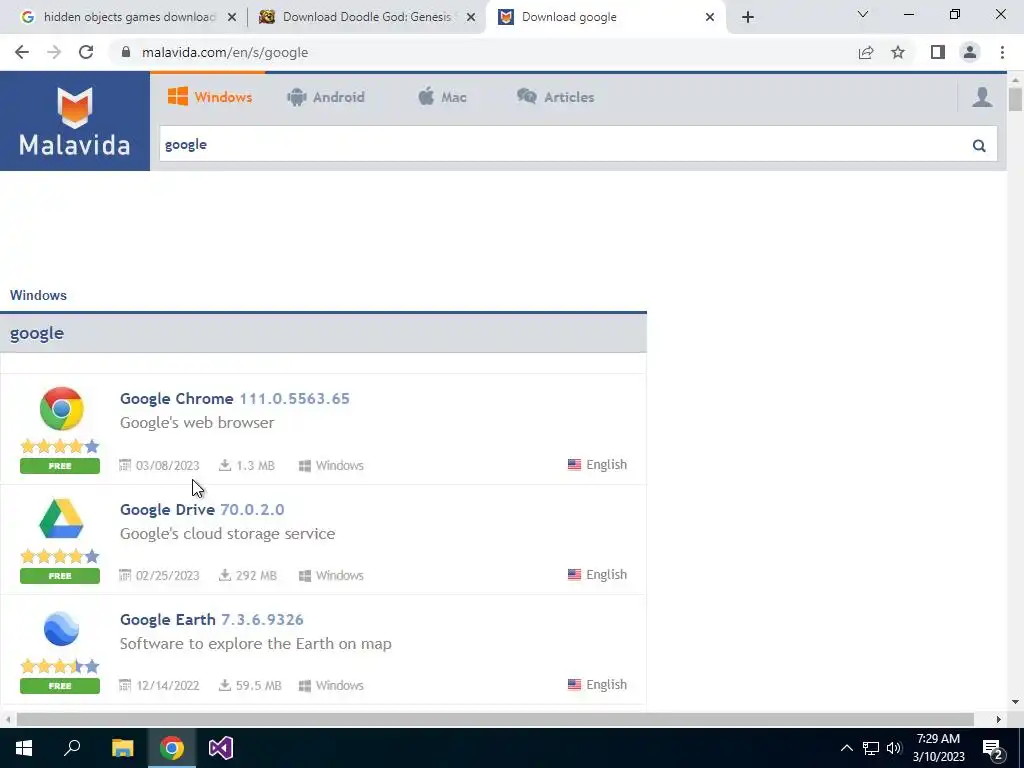This screenshot has width=1024, height=768.
Task: Click the 292 MB size text
Action: click(256, 575)
